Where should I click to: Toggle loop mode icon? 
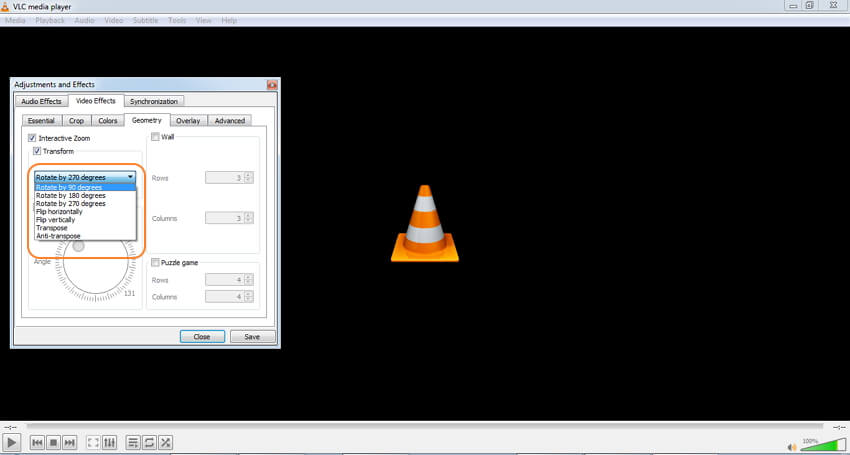click(x=150, y=443)
